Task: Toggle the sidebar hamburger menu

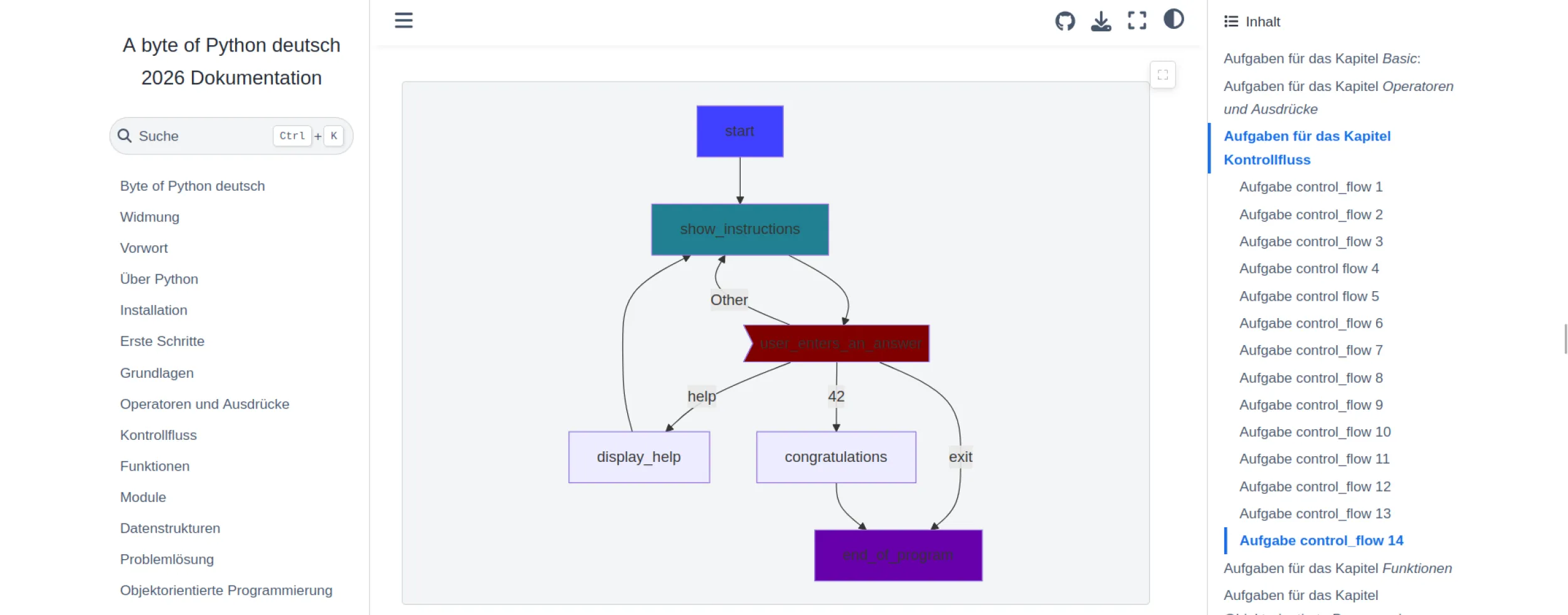Action: (403, 21)
